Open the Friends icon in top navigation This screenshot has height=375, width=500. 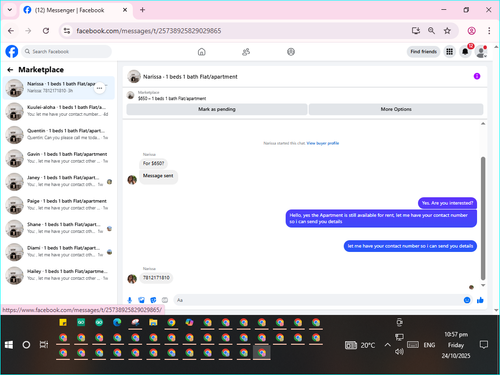coord(246,52)
